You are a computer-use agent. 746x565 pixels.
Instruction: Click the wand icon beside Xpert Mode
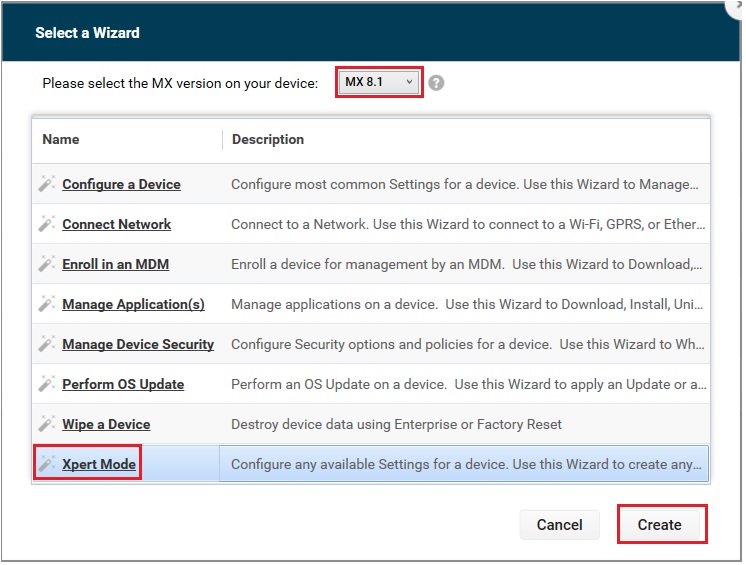[x=47, y=463]
